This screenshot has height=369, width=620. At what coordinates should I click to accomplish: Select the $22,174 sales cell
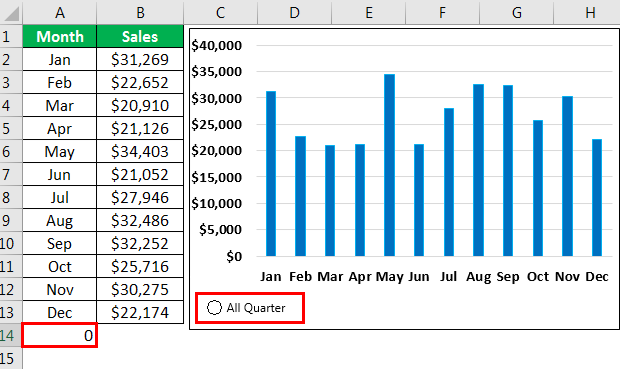(140, 312)
